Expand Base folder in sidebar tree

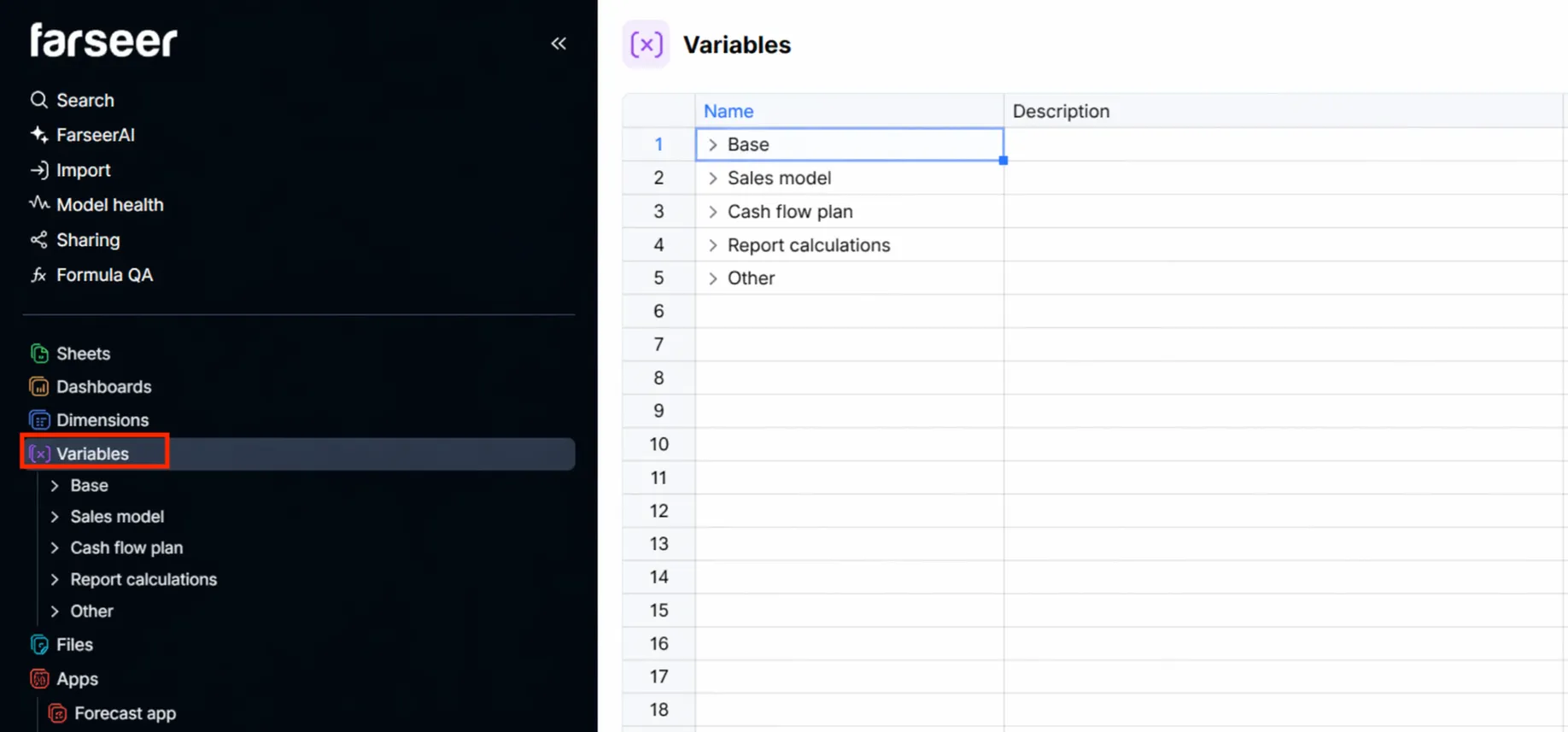pos(55,486)
